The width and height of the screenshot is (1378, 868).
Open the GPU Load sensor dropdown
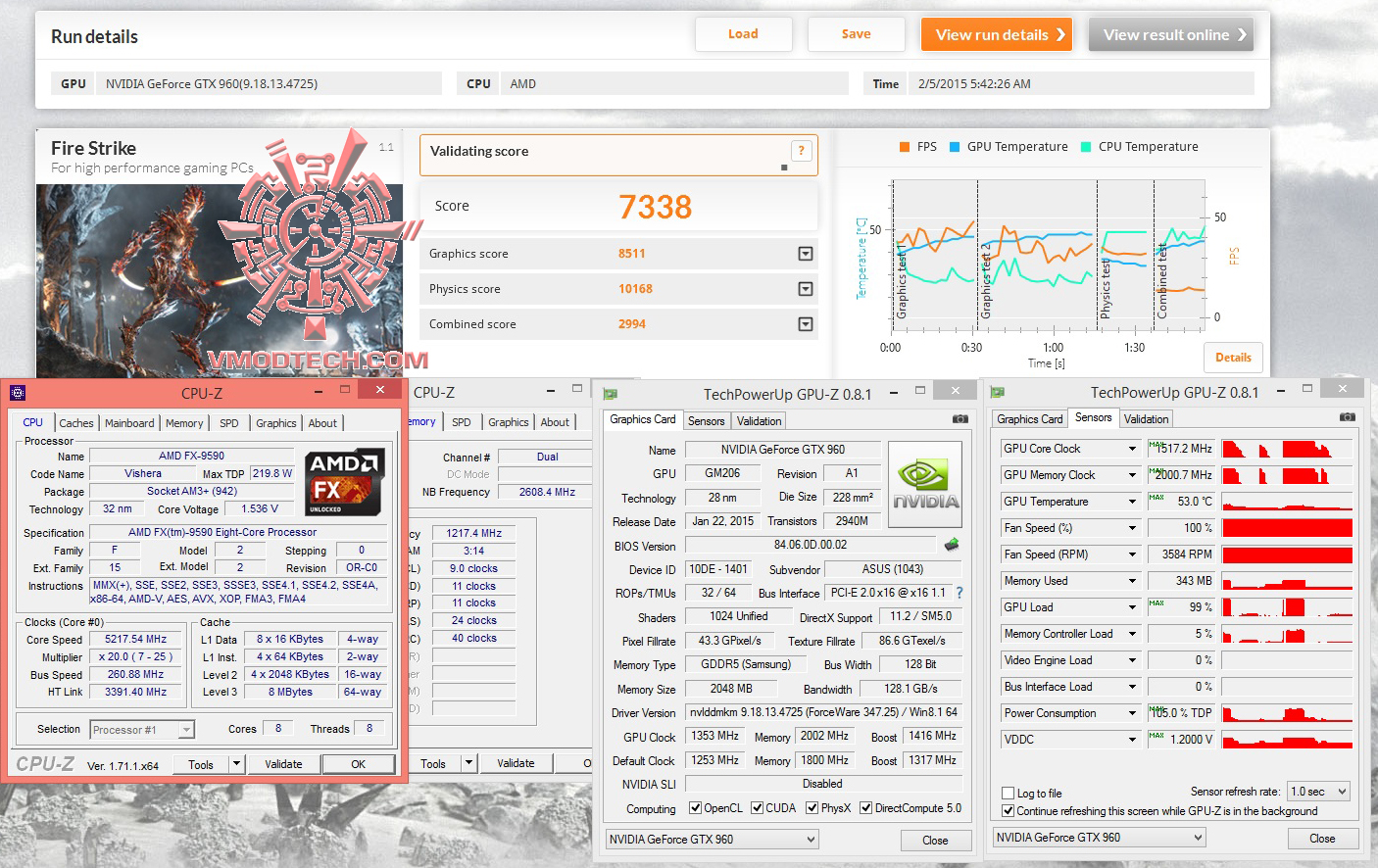click(1132, 607)
